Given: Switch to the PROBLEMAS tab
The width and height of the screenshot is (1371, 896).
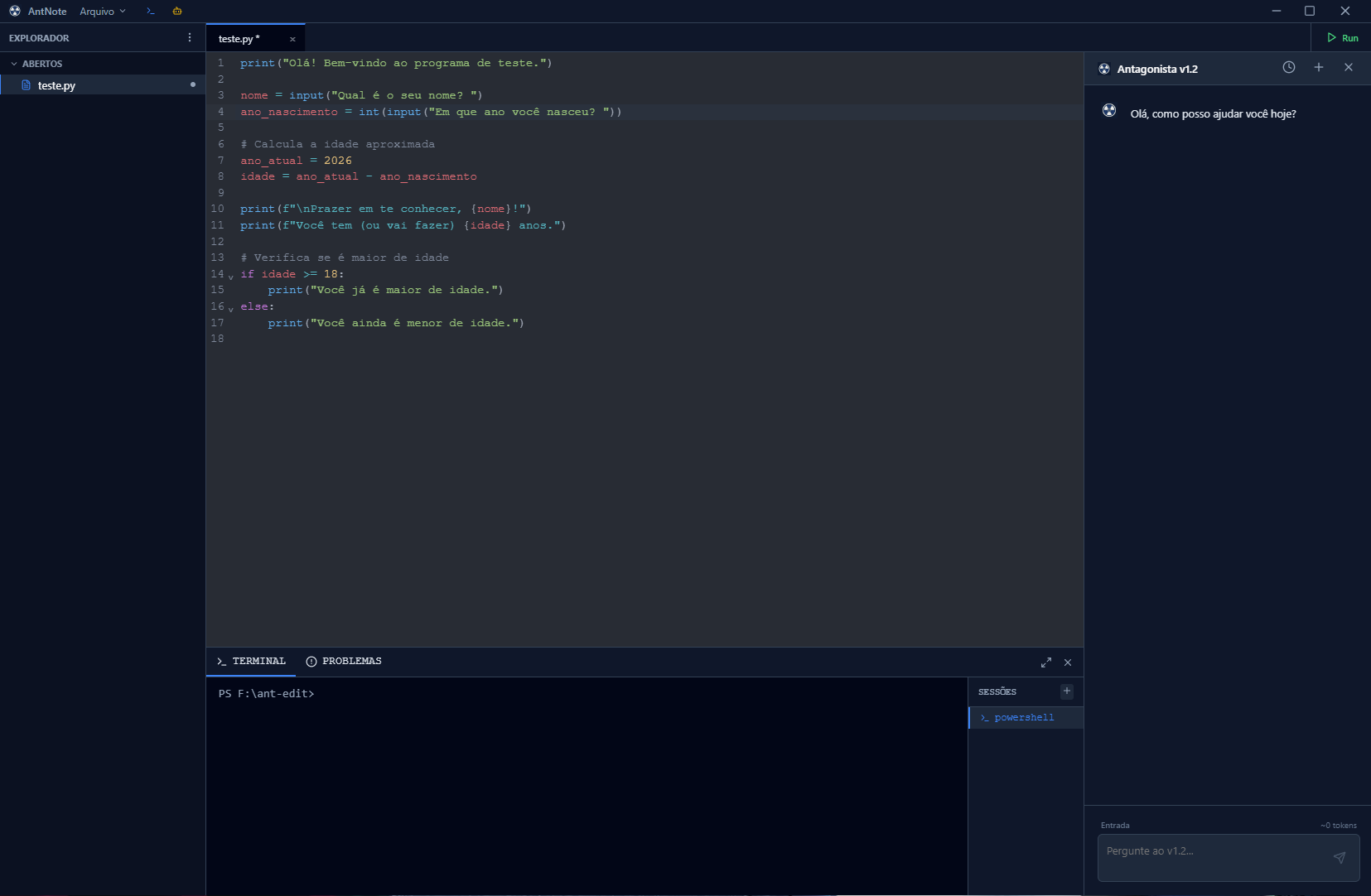Looking at the screenshot, I should click(x=352, y=661).
